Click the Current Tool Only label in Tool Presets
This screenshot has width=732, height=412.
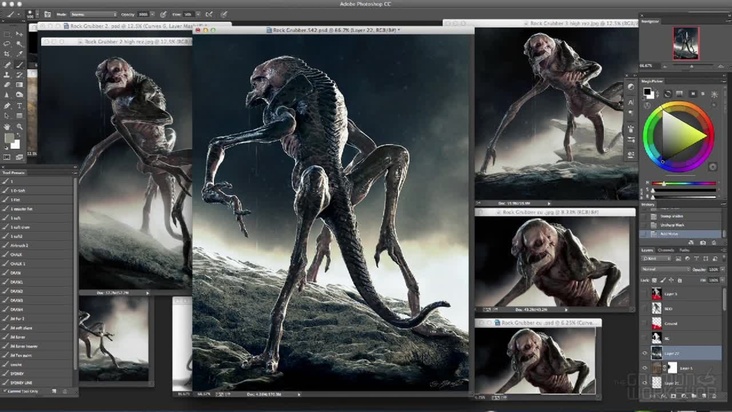pos(20,390)
